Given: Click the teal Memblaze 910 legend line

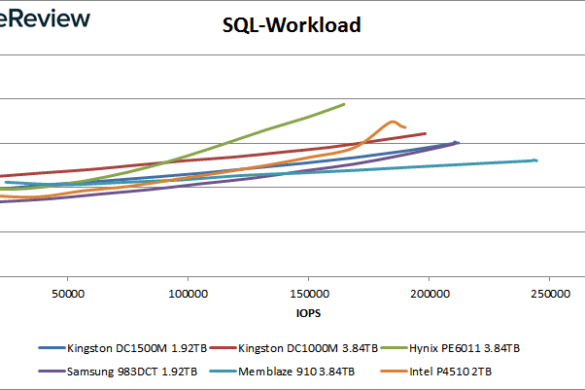Looking at the screenshot, I should point(223,371).
